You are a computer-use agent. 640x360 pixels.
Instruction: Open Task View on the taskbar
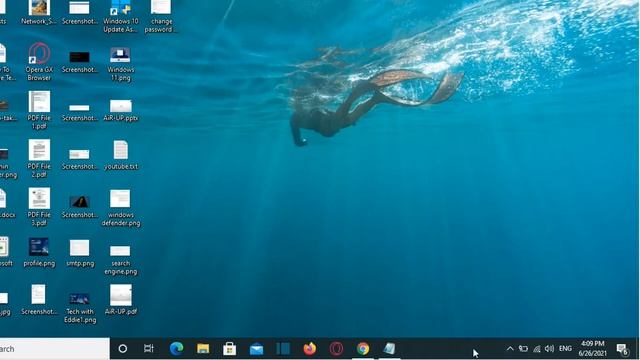click(149, 349)
